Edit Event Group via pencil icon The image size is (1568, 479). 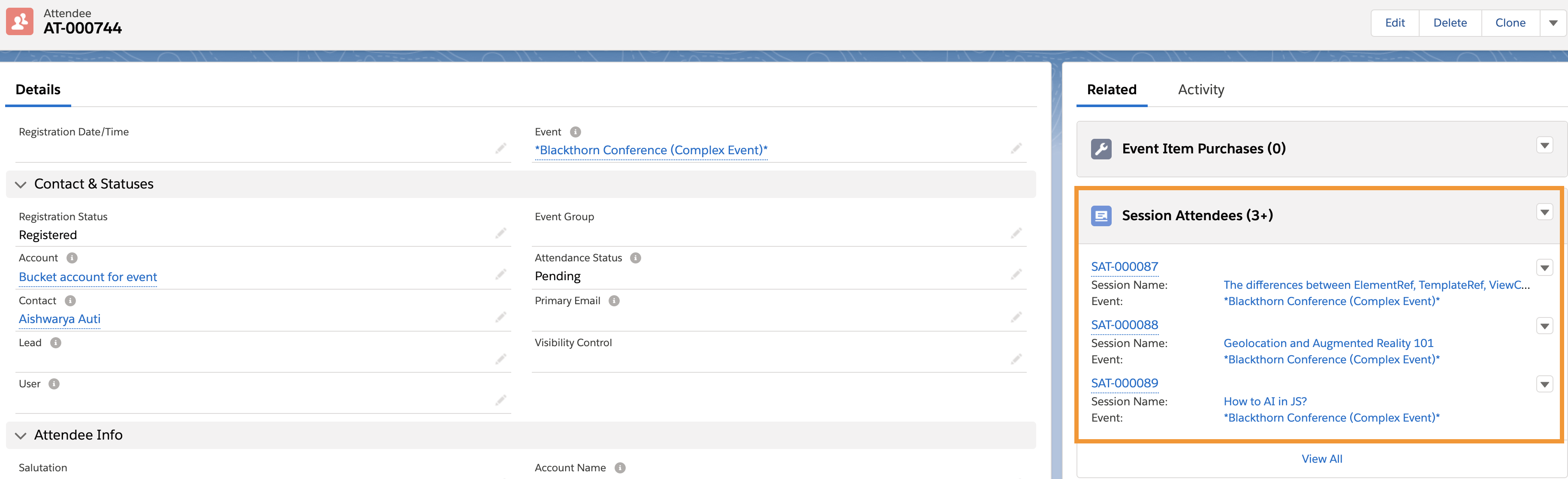(x=1016, y=234)
